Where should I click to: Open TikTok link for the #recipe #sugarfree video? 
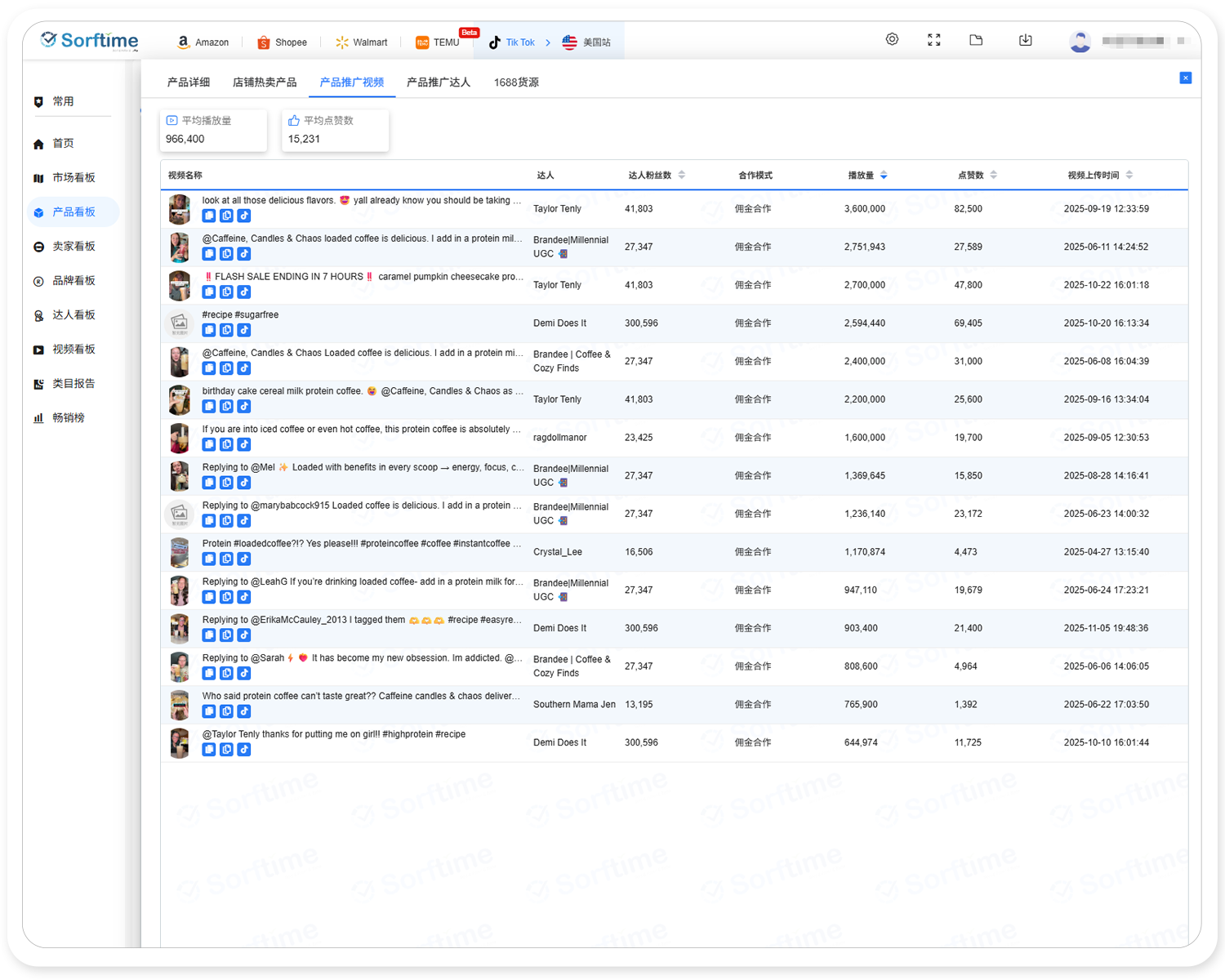coord(244,330)
